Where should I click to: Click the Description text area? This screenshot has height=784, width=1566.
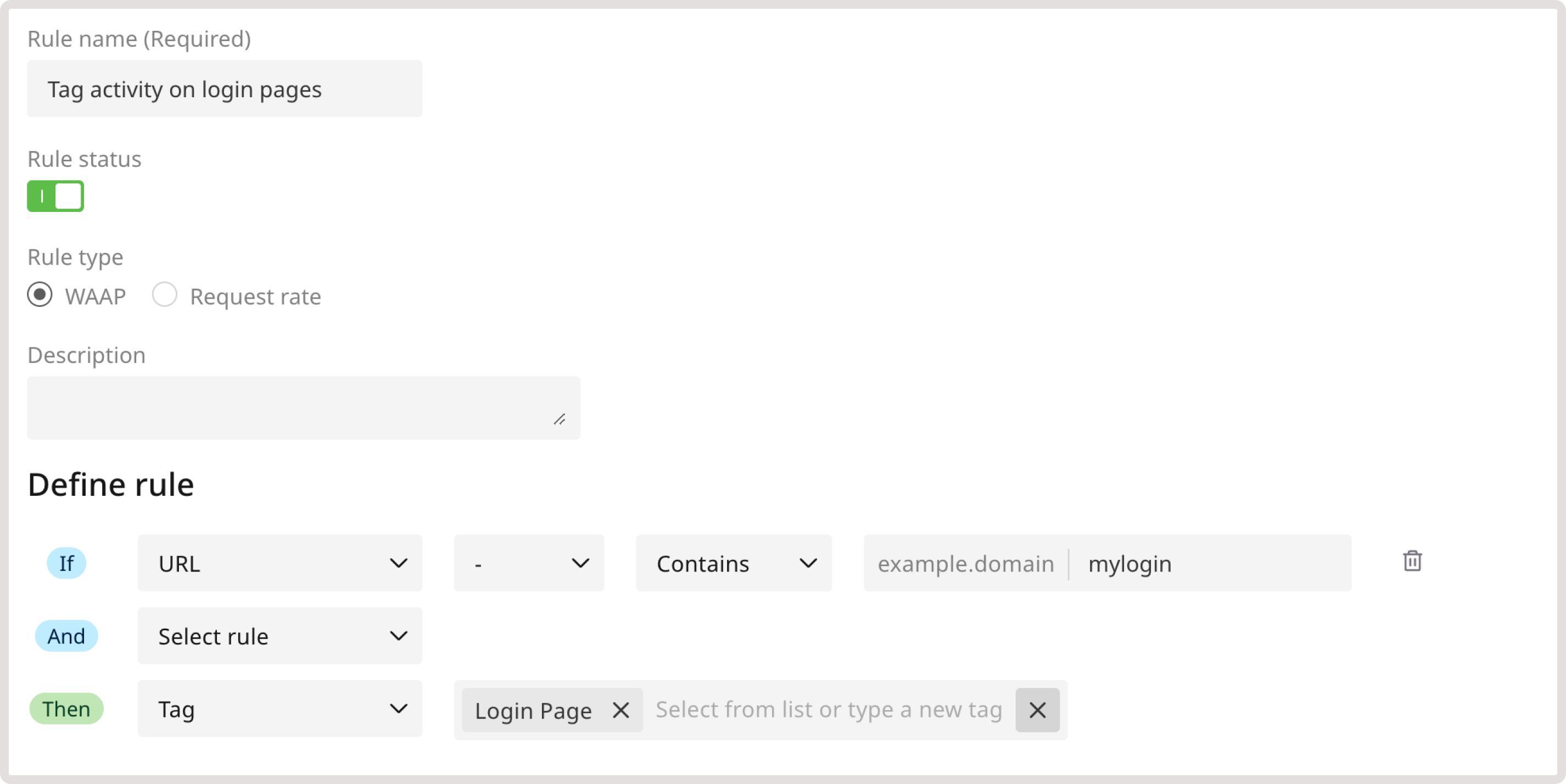(x=303, y=408)
